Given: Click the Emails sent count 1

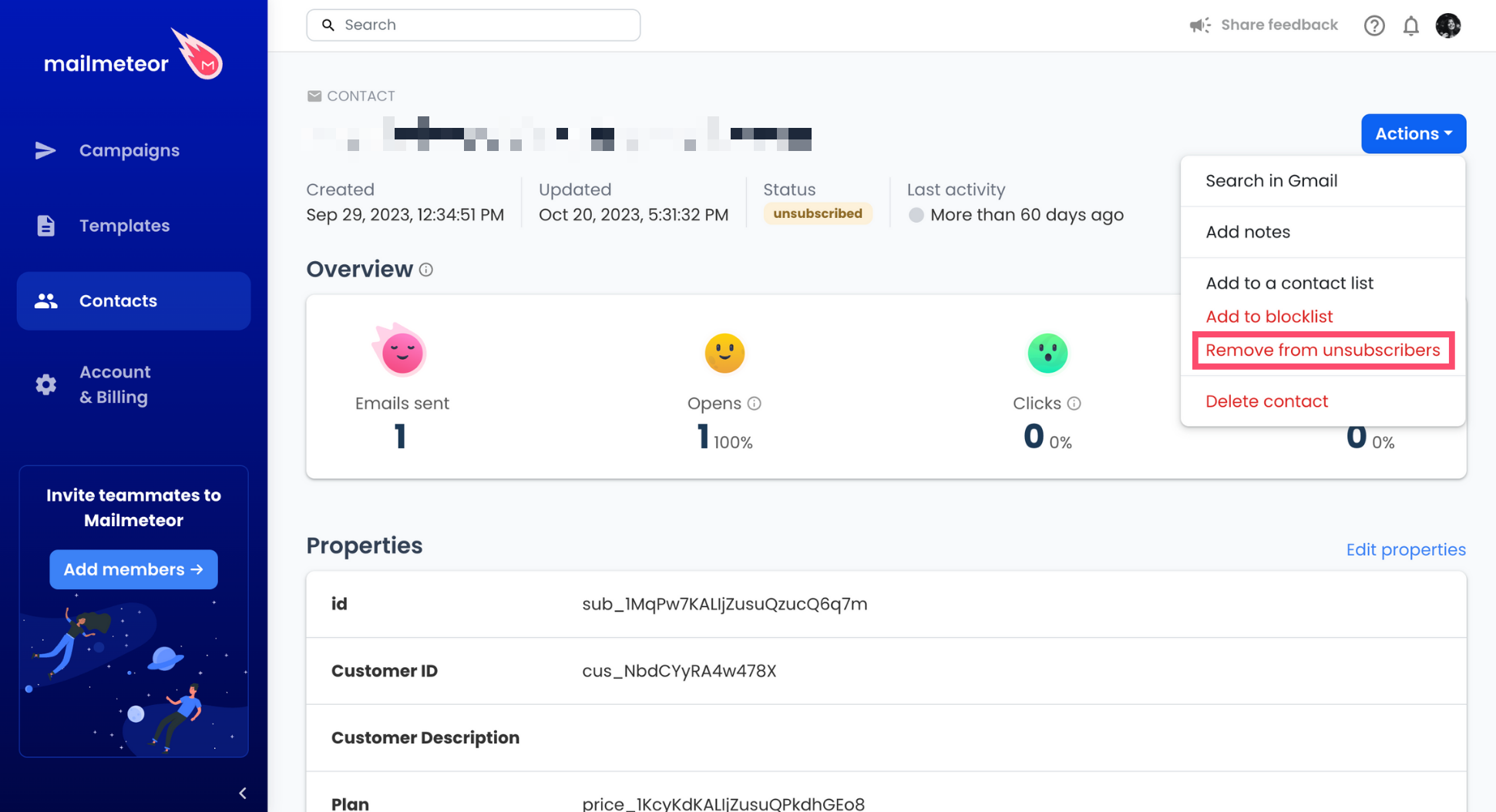Looking at the screenshot, I should pyautogui.click(x=400, y=437).
